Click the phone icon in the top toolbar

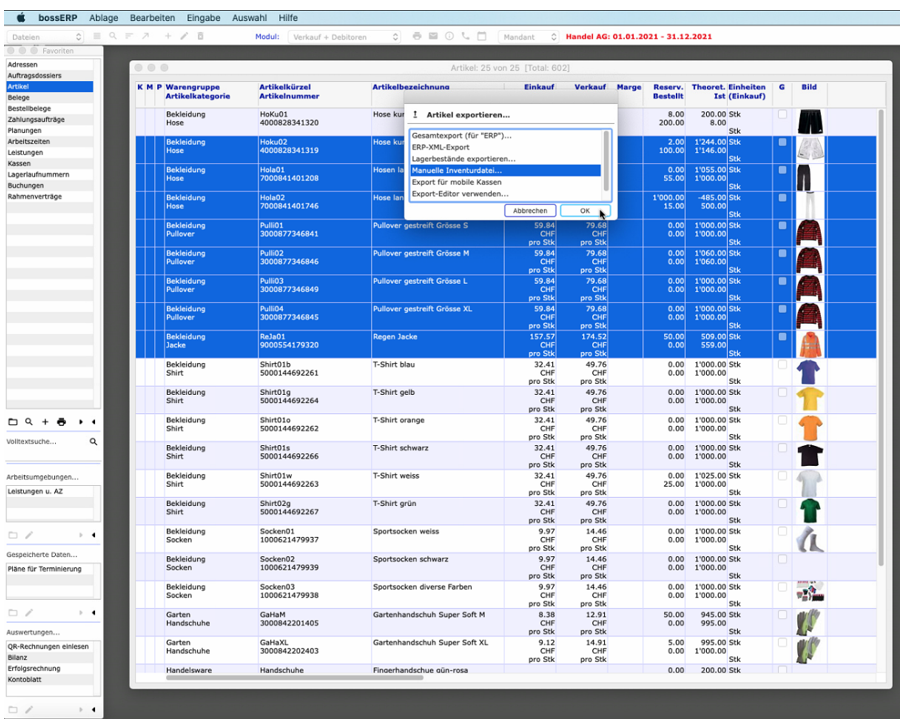point(465,36)
